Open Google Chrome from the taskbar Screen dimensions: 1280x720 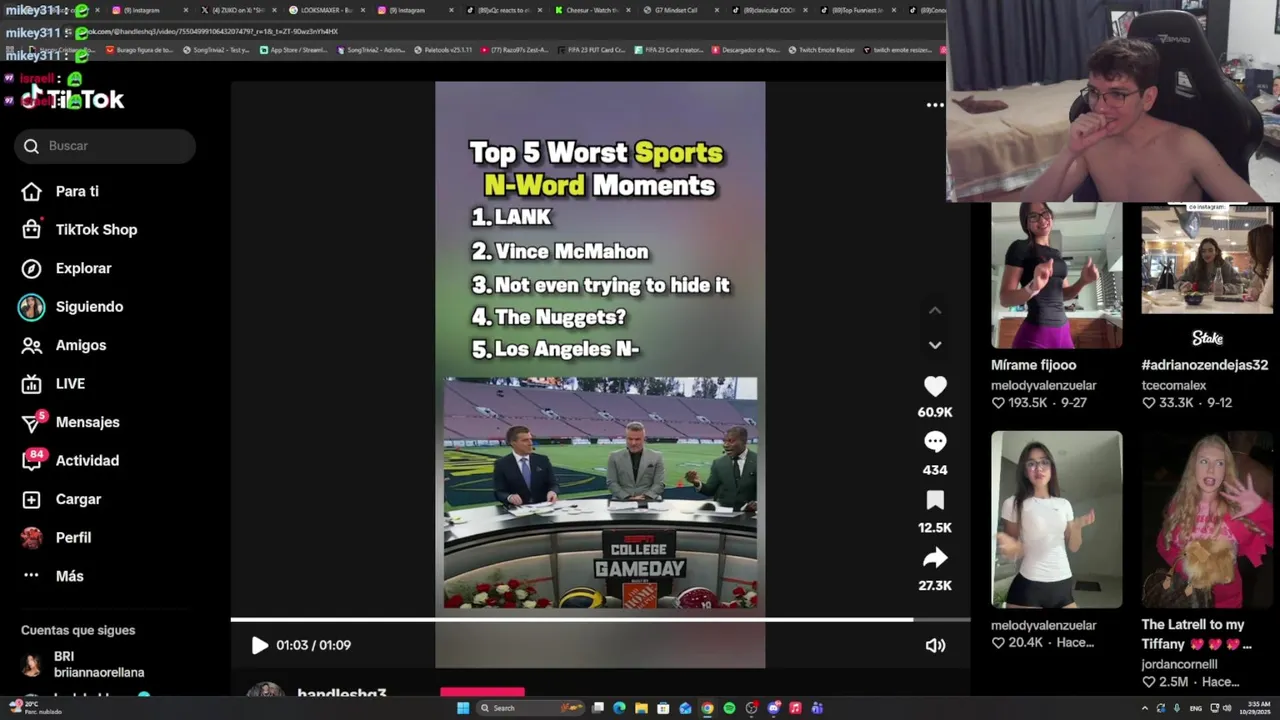(707, 708)
